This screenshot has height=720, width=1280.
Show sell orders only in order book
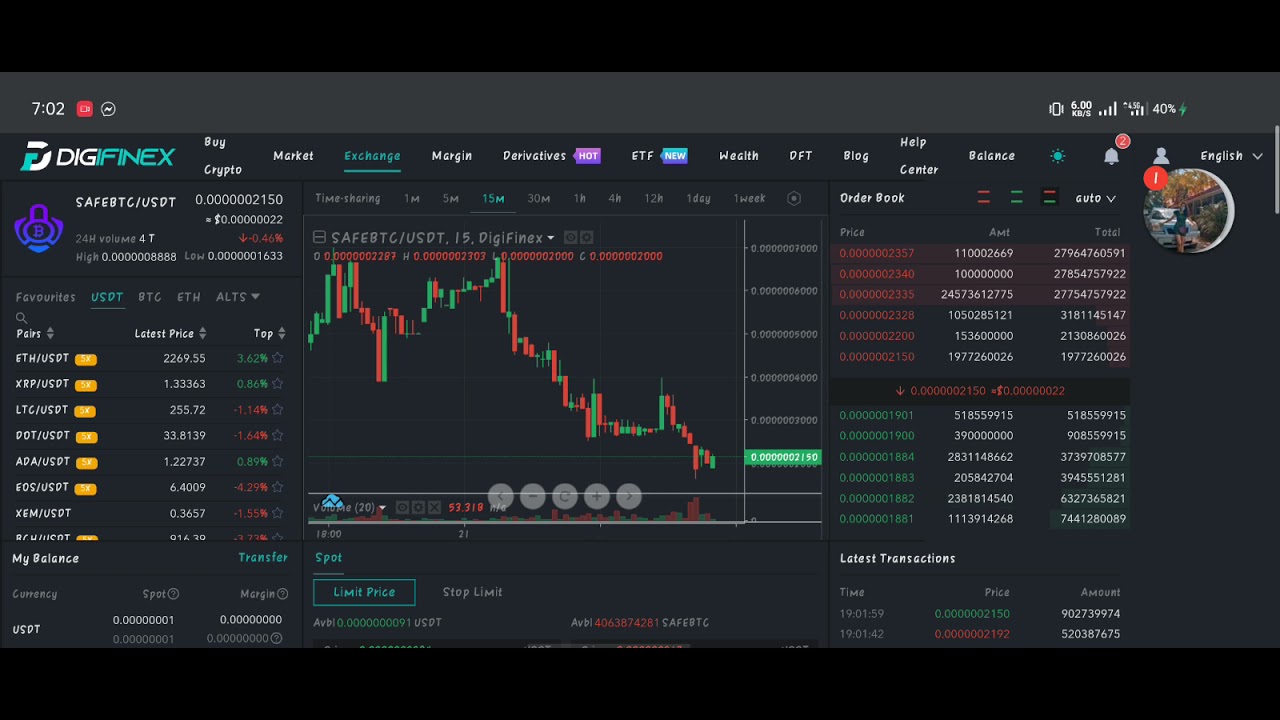click(984, 198)
